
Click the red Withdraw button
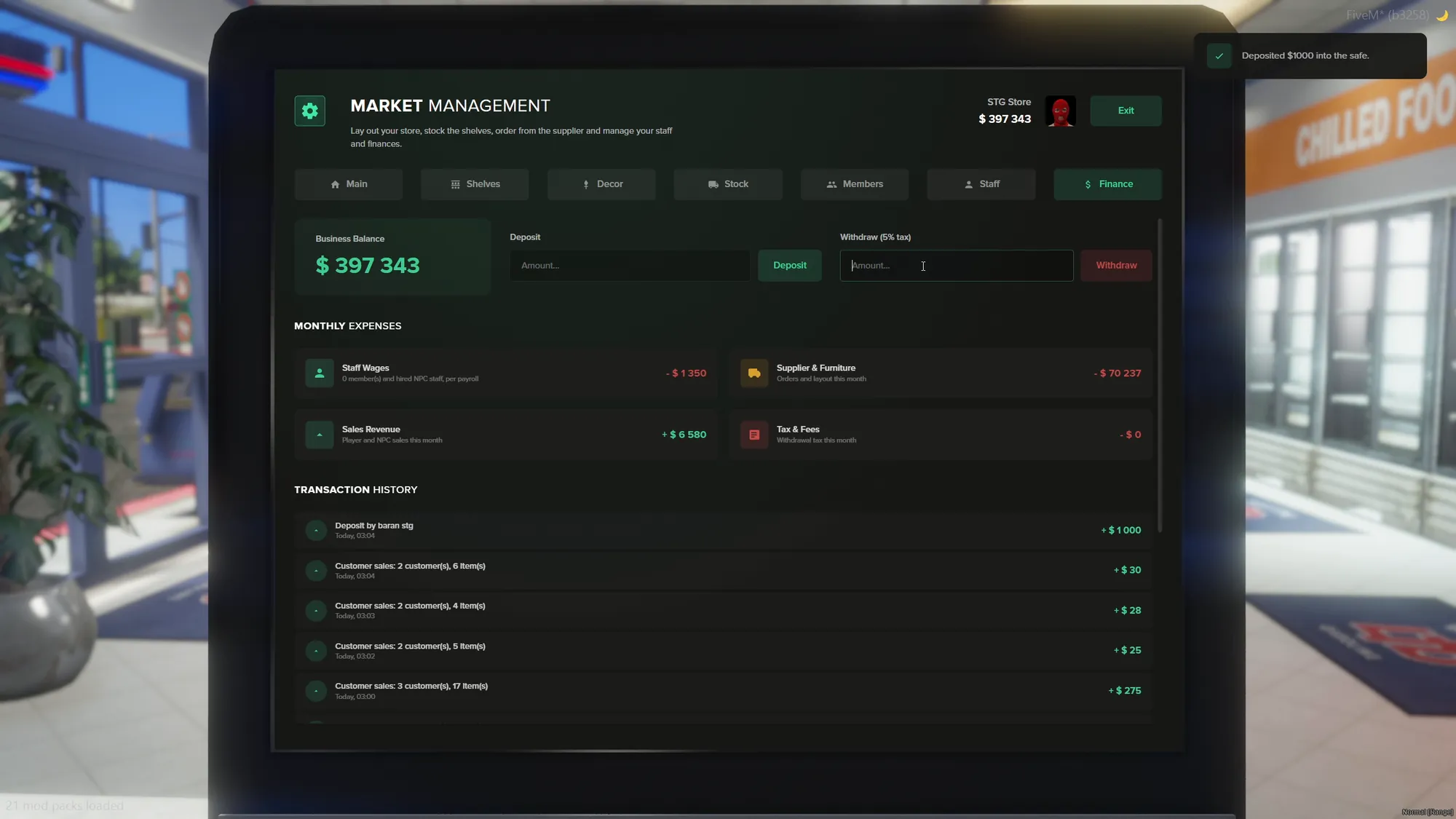[x=1116, y=266]
